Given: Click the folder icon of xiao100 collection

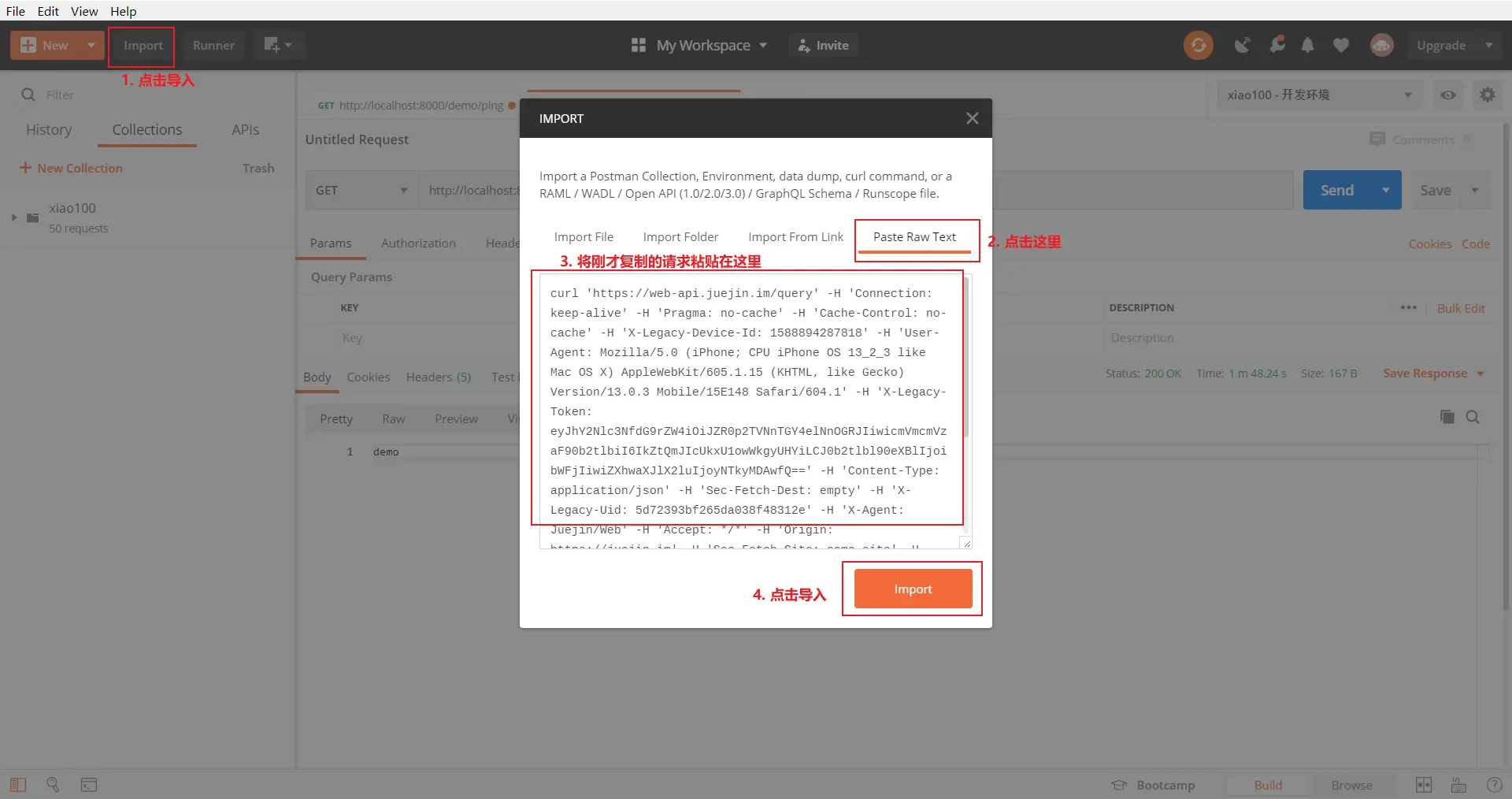Looking at the screenshot, I should pos(32,217).
